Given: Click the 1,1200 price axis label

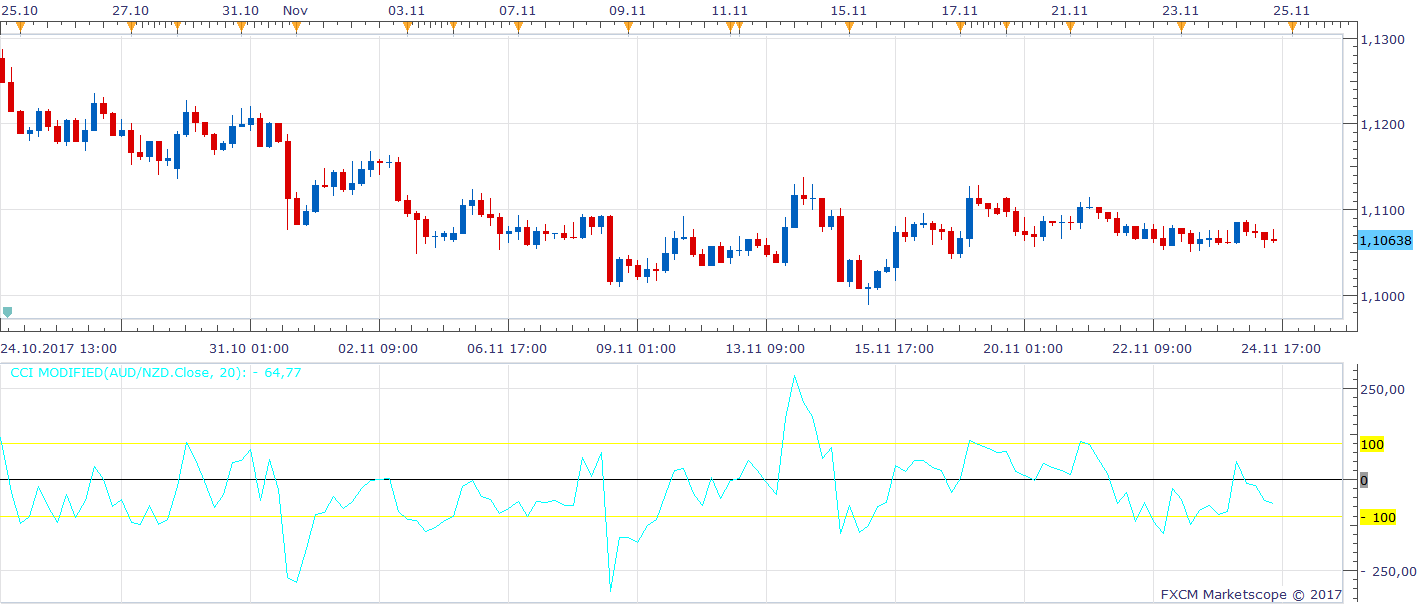Looking at the screenshot, I should point(1384,125).
